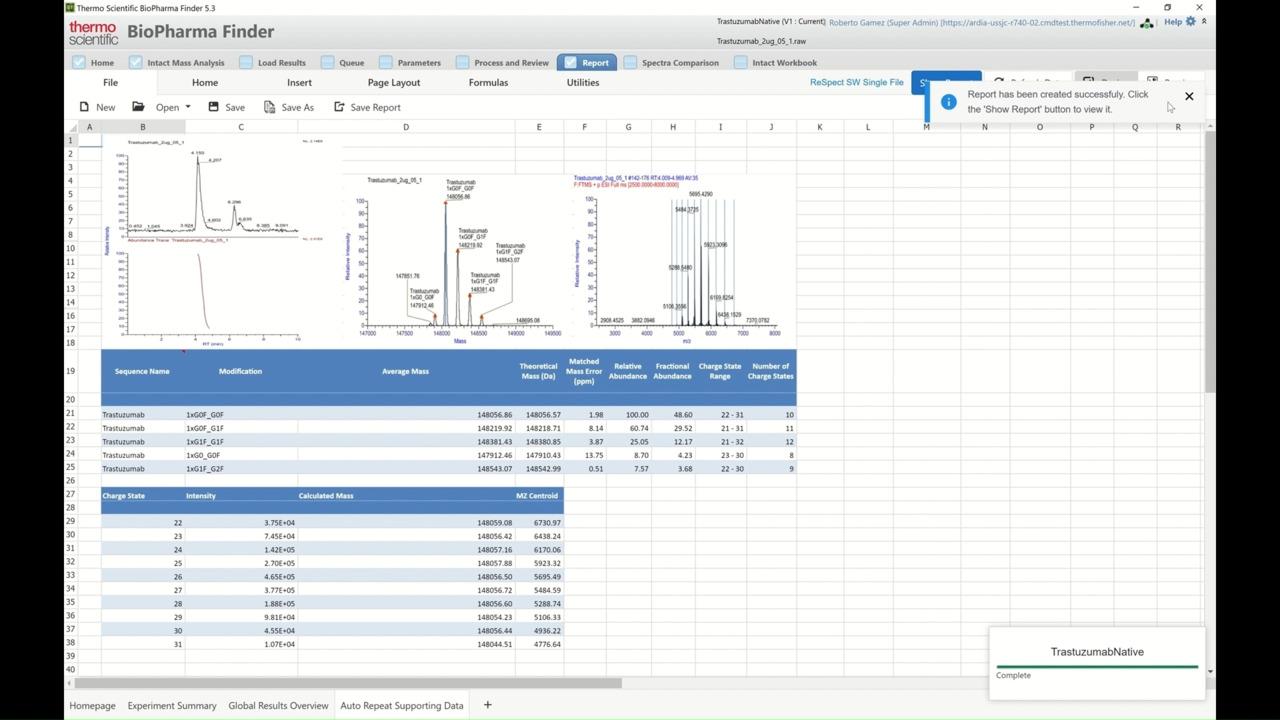Open the Page Layout ribbon tab
Screen dimensions: 1280x720
(393, 83)
